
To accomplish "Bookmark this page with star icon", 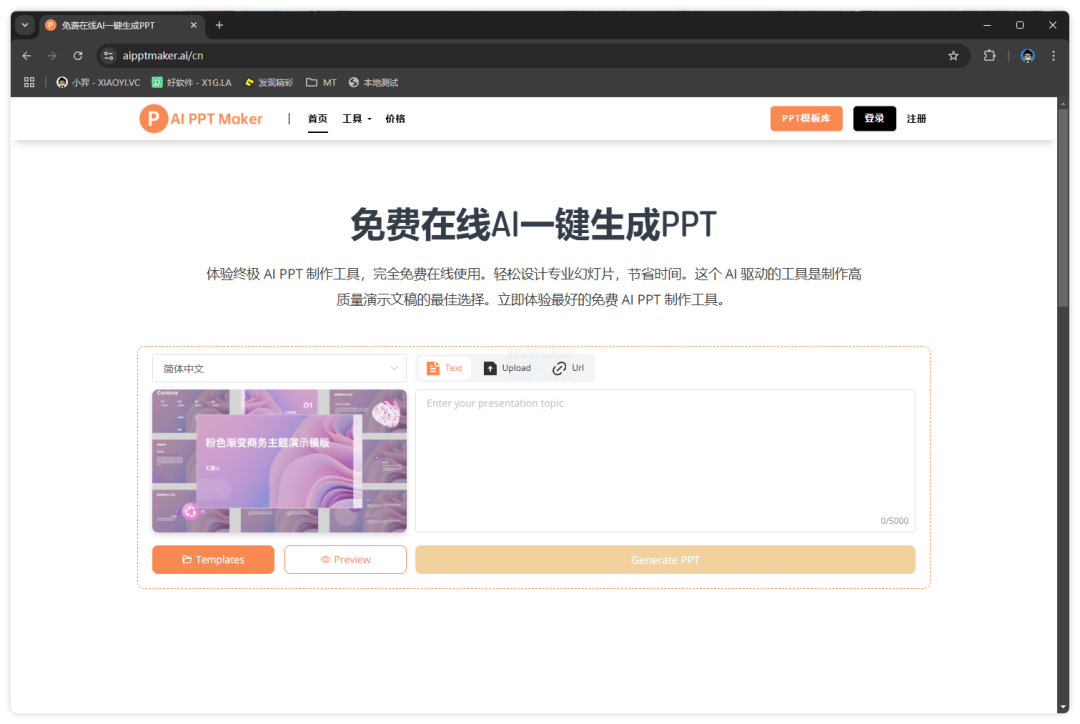I will tap(953, 56).
